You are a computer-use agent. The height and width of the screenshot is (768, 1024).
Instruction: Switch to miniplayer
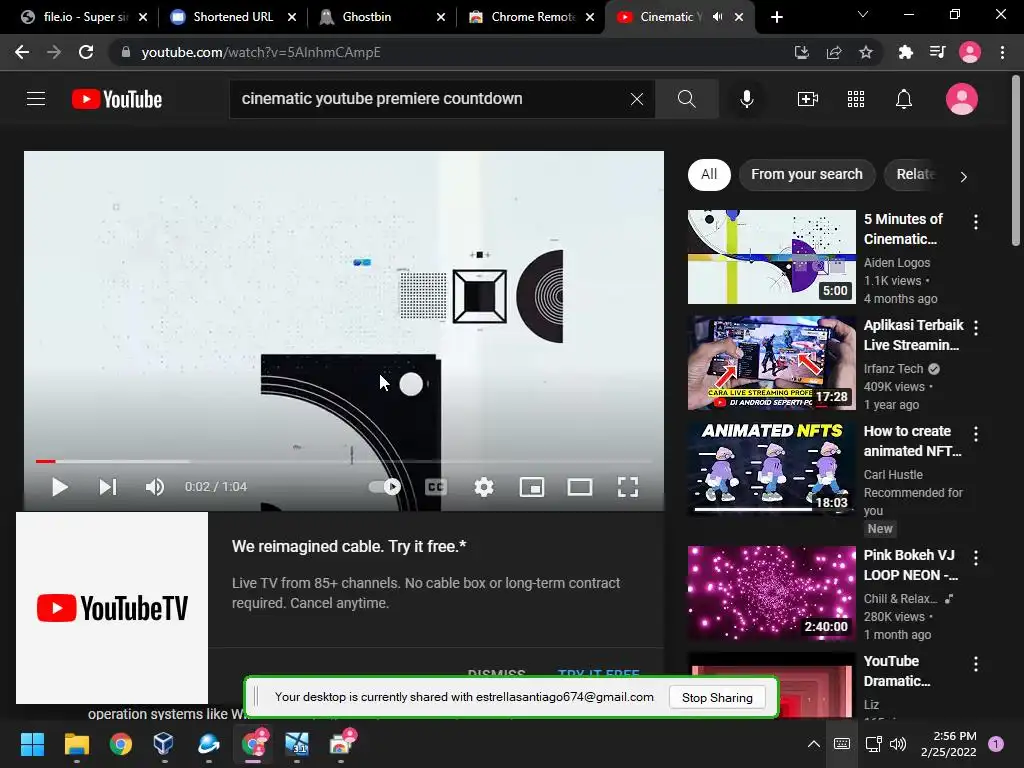532,487
